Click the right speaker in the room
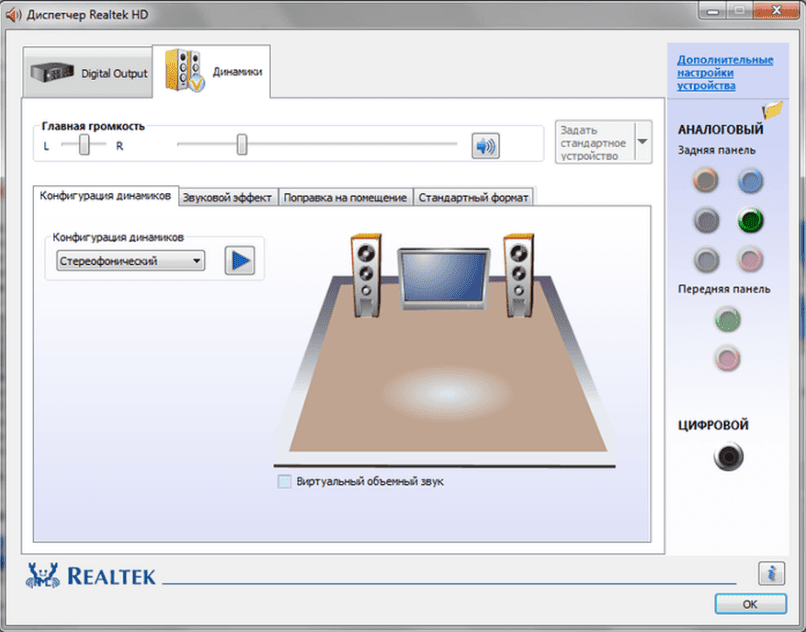The height and width of the screenshot is (632, 806). [x=519, y=275]
